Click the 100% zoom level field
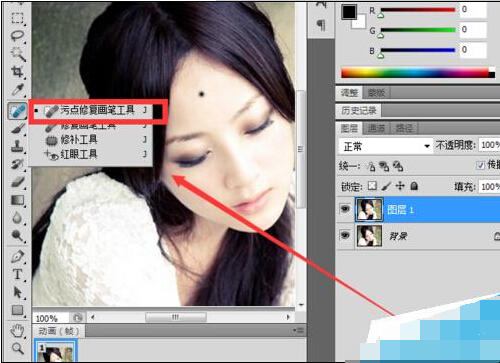Image resolution: width=500 pixels, height=363 pixels. 50,318
